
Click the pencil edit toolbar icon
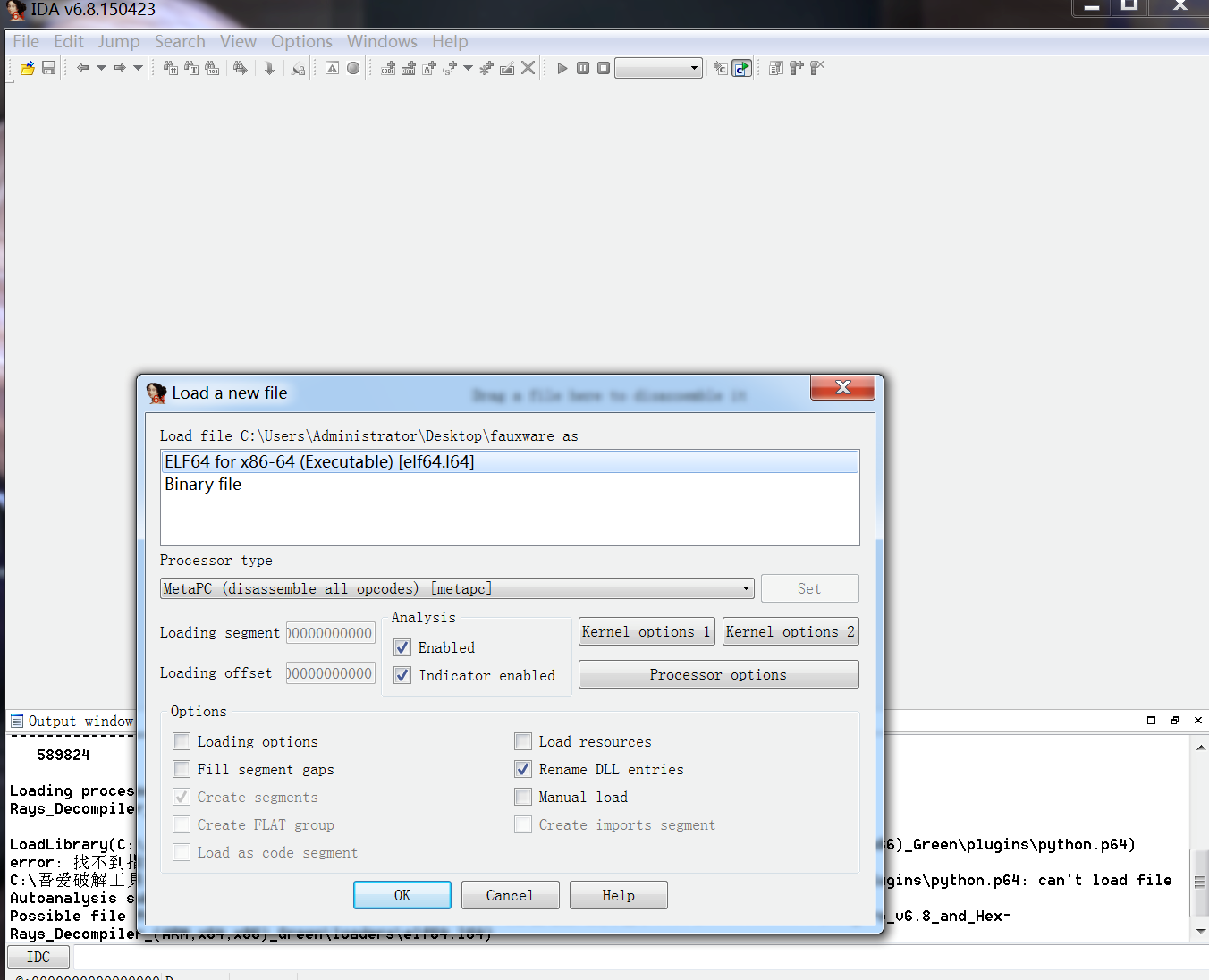pos(507,68)
